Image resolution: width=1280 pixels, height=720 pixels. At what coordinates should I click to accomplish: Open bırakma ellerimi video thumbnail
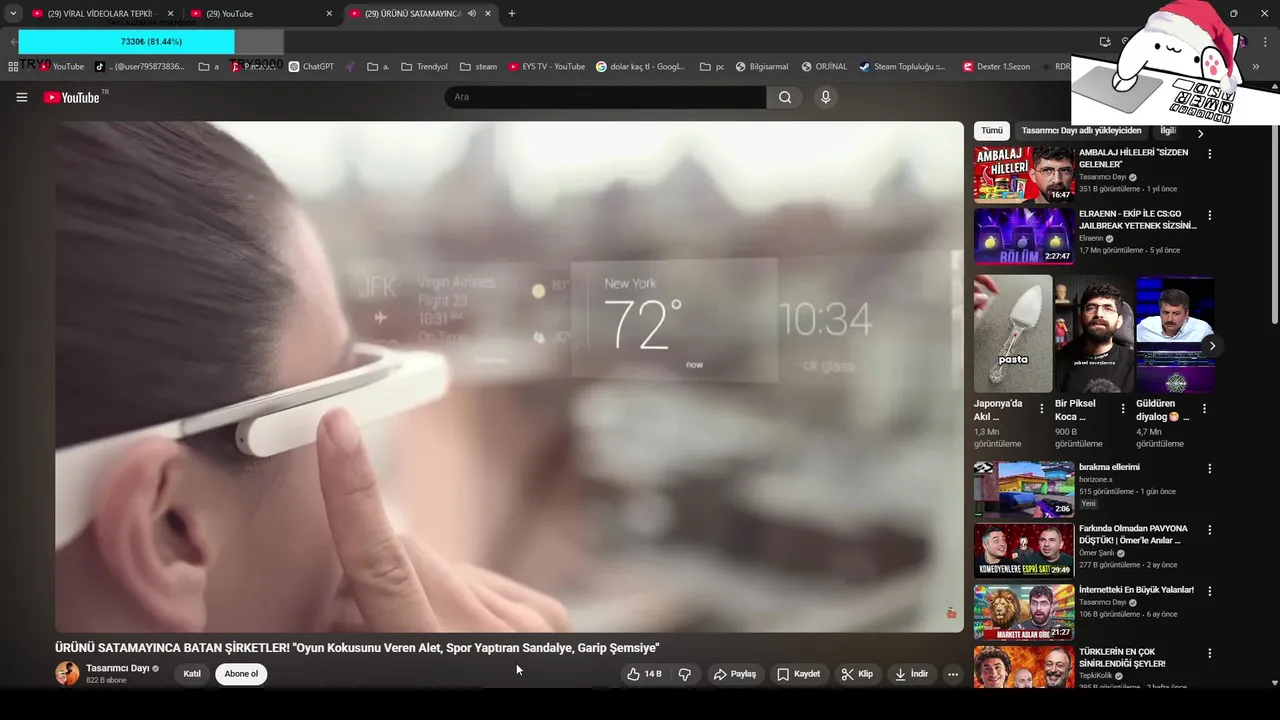[1024, 489]
